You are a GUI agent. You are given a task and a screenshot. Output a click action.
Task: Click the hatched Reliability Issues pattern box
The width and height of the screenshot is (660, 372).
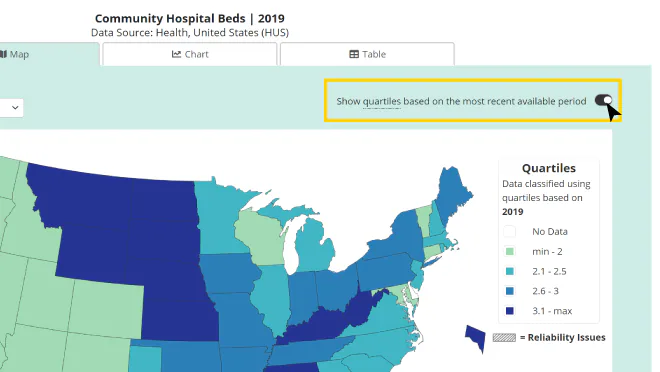pyautogui.click(x=504, y=337)
